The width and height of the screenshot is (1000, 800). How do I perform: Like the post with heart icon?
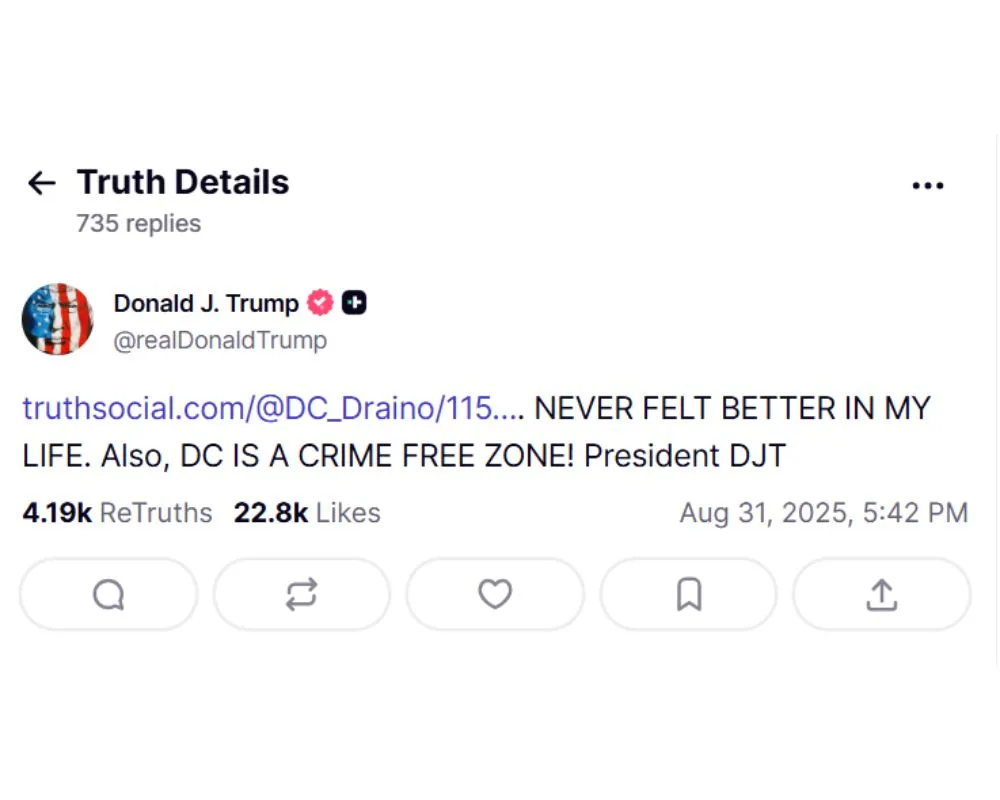pyautogui.click(x=494, y=595)
